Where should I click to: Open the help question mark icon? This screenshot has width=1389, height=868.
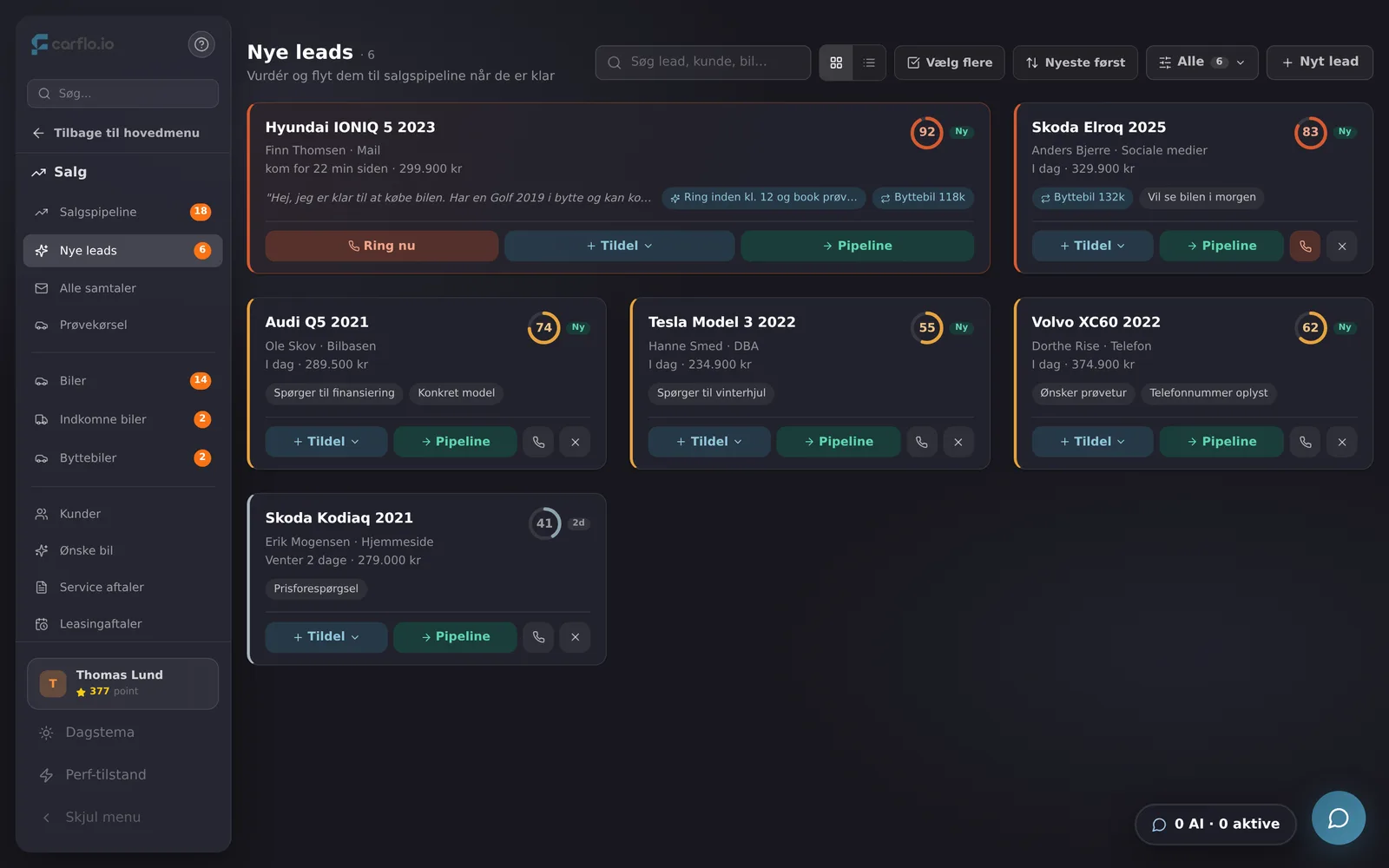(x=201, y=44)
